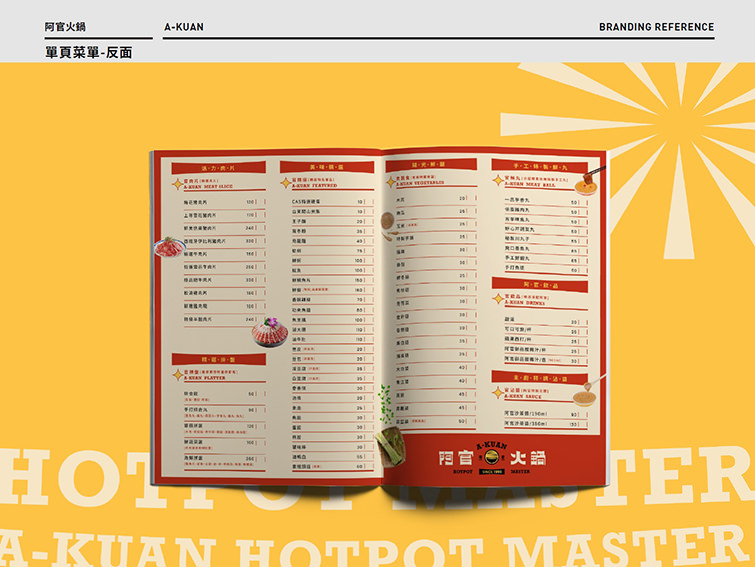The width and height of the screenshot is (755, 567).
Task: Click the A-KUAN PLATTER heading
Action: pos(205,378)
